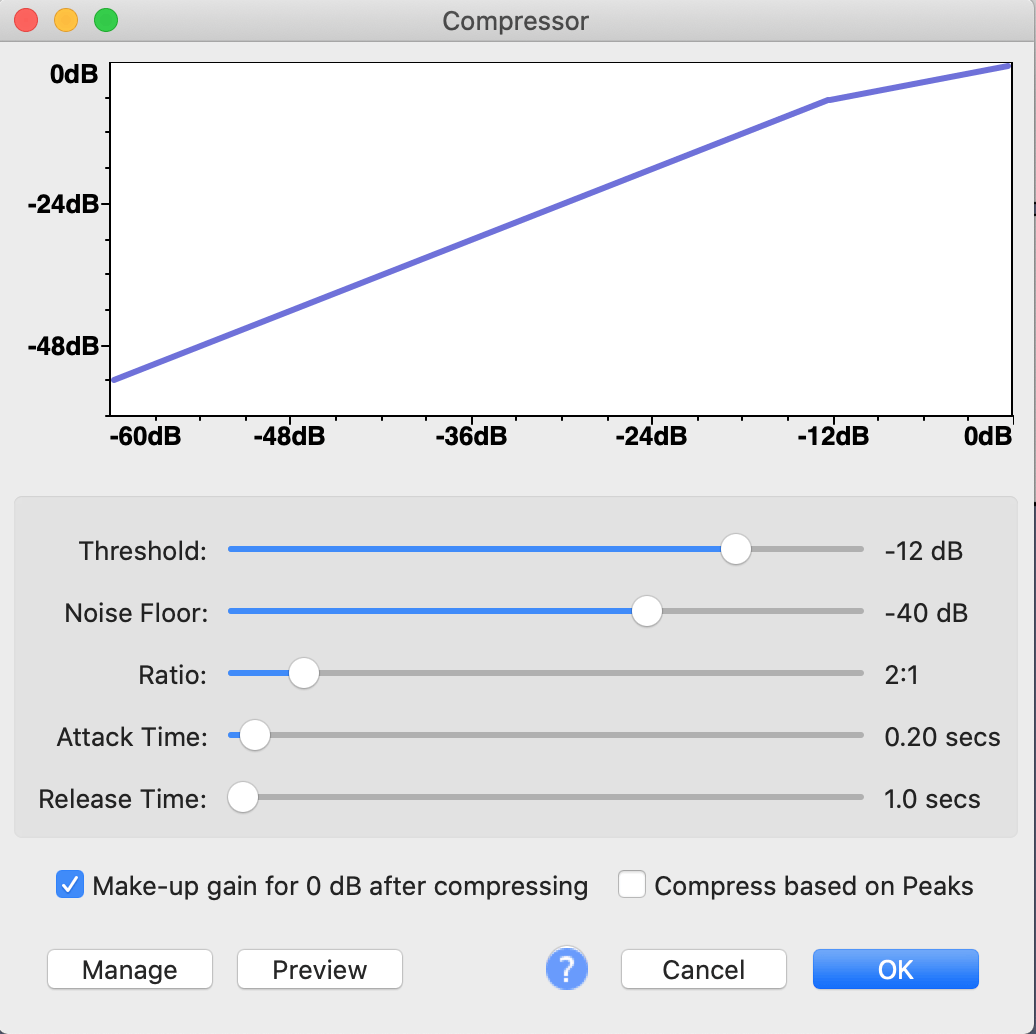Click the -36dB horizontal axis label
The height and width of the screenshot is (1034, 1036).
471,436
